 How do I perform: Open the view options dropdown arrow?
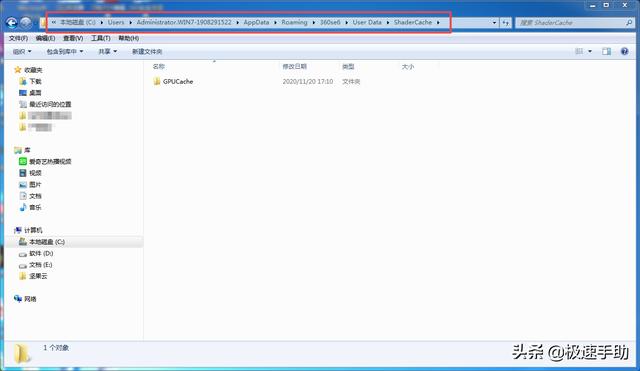click(x=590, y=51)
